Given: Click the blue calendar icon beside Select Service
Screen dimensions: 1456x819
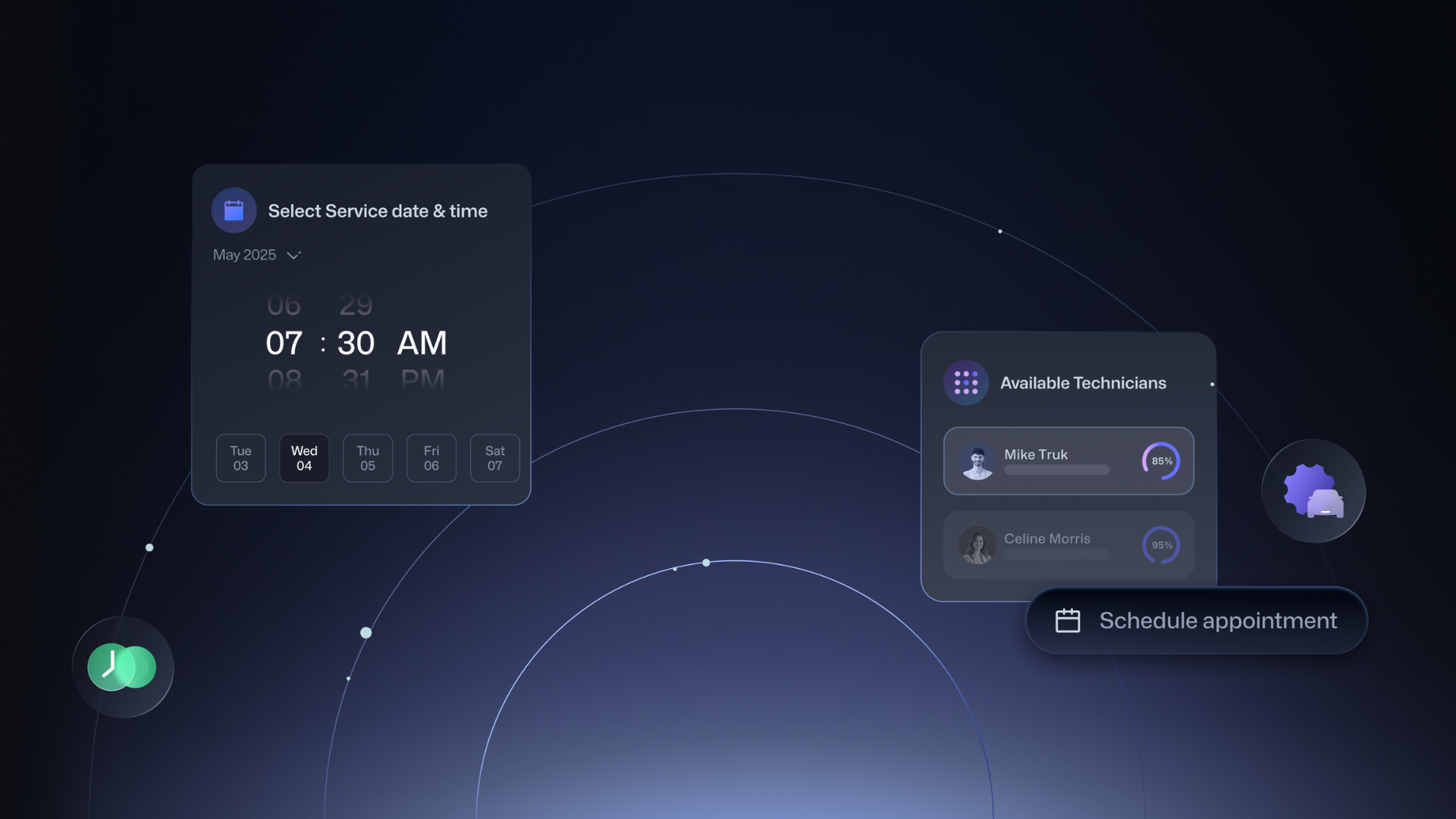Looking at the screenshot, I should click(x=234, y=210).
